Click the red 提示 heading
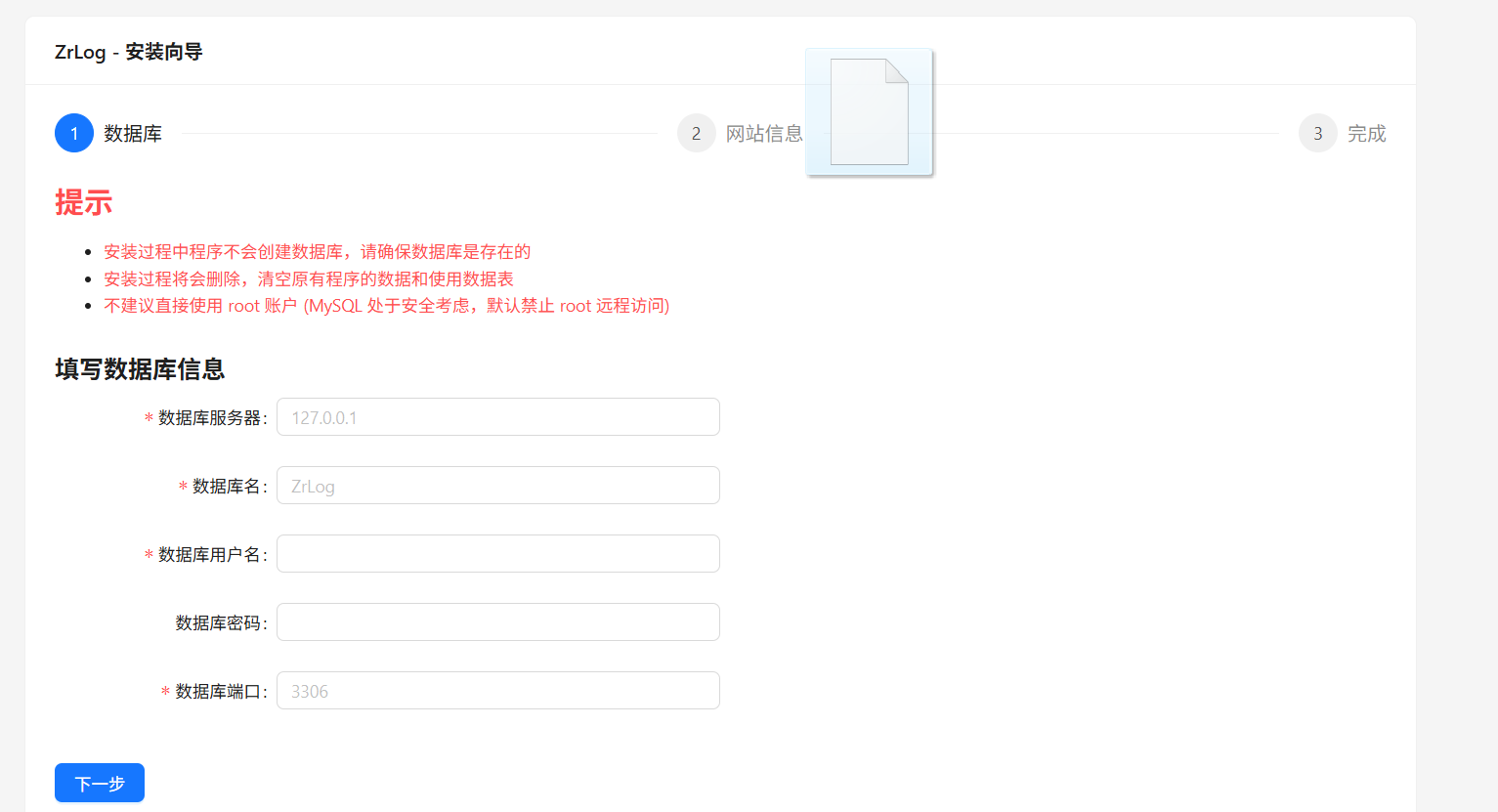This screenshot has width=1498, height=812. (84, 202)
